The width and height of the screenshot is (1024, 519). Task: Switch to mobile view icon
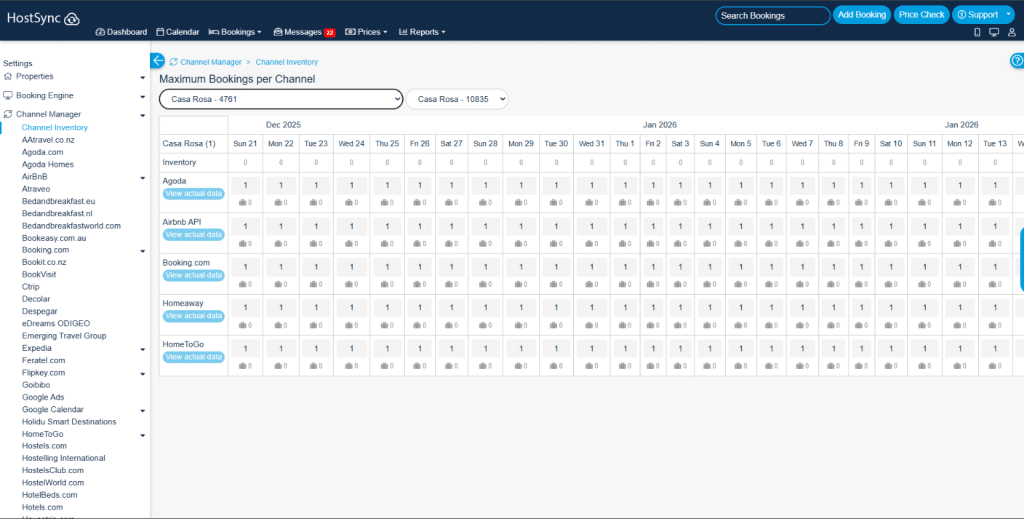tap(977, 32)
